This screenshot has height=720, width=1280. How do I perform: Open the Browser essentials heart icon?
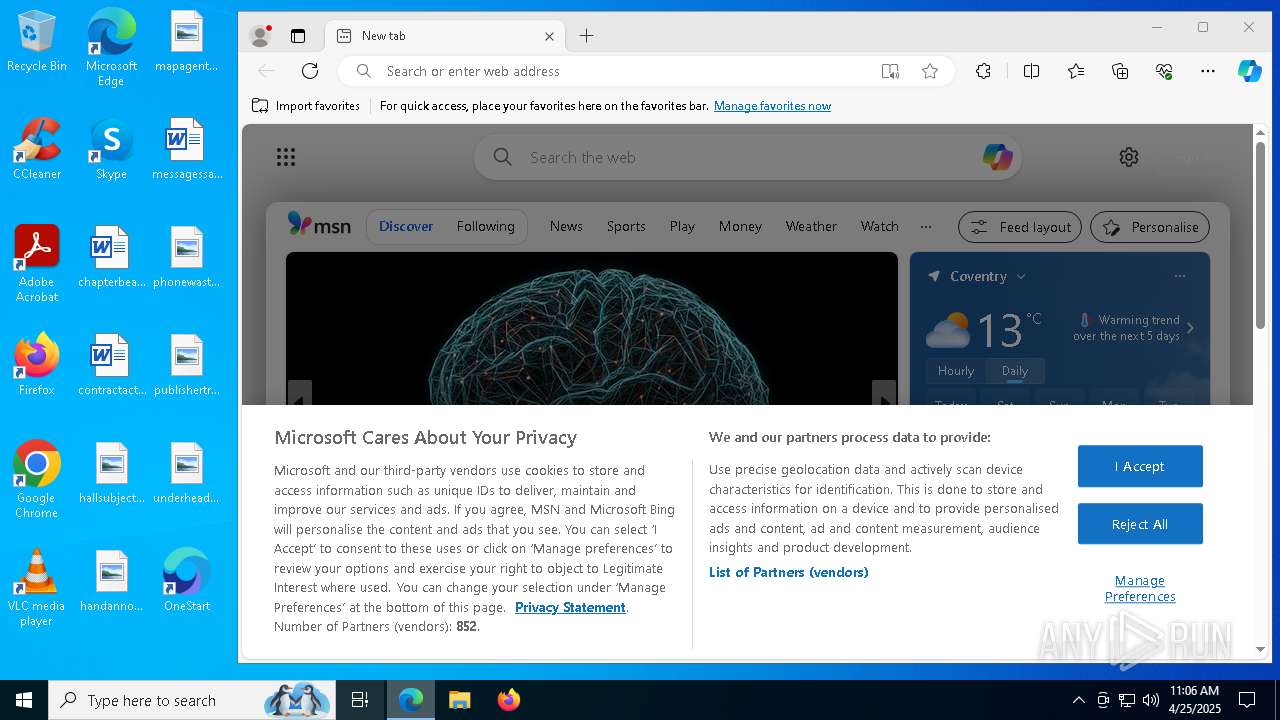pos(1164,71)
